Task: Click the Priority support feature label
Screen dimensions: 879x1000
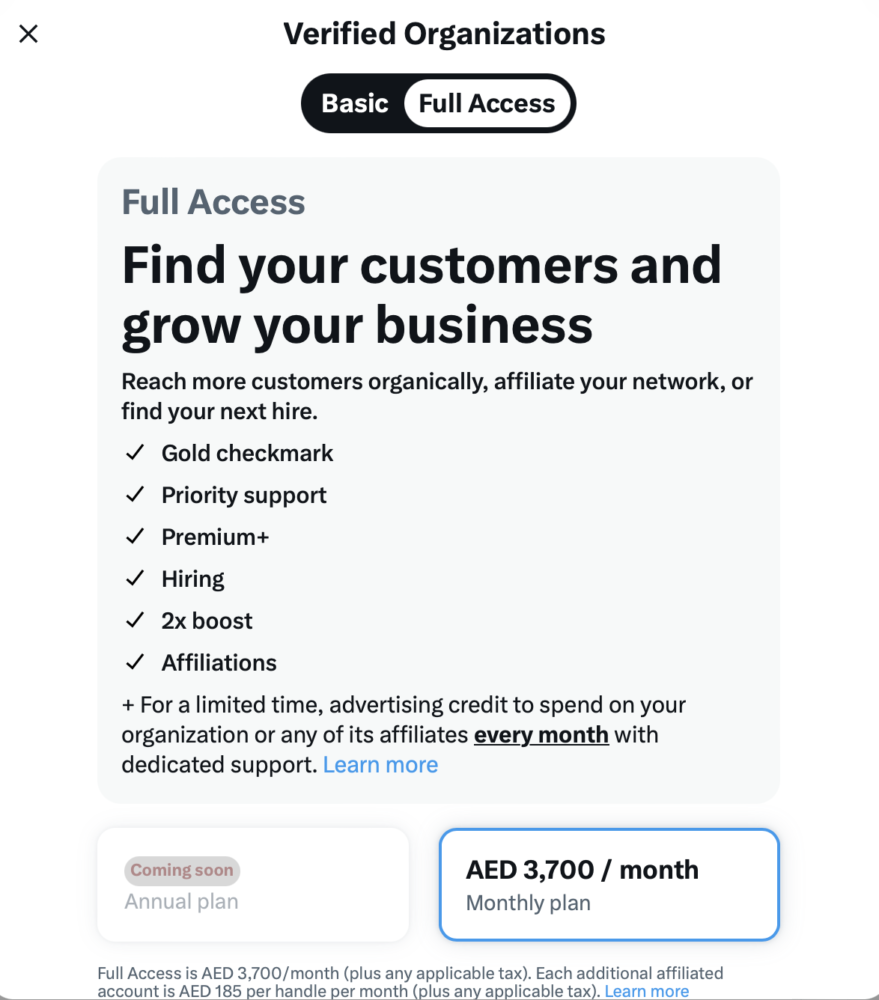Action: [x=244, y=495]
